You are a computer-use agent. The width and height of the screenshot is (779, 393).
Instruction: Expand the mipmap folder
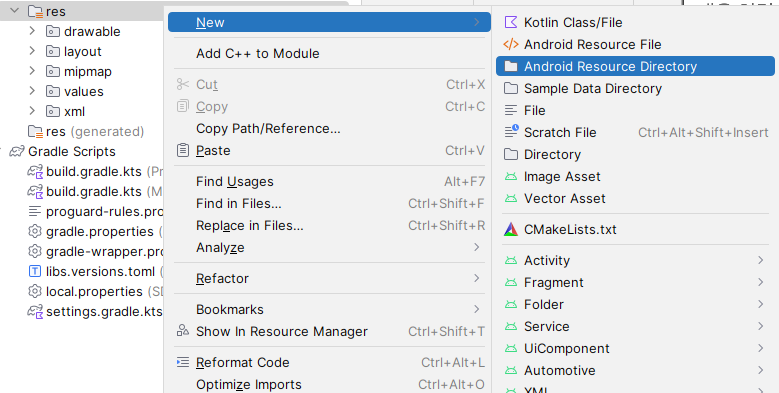(x=32, y=71)
